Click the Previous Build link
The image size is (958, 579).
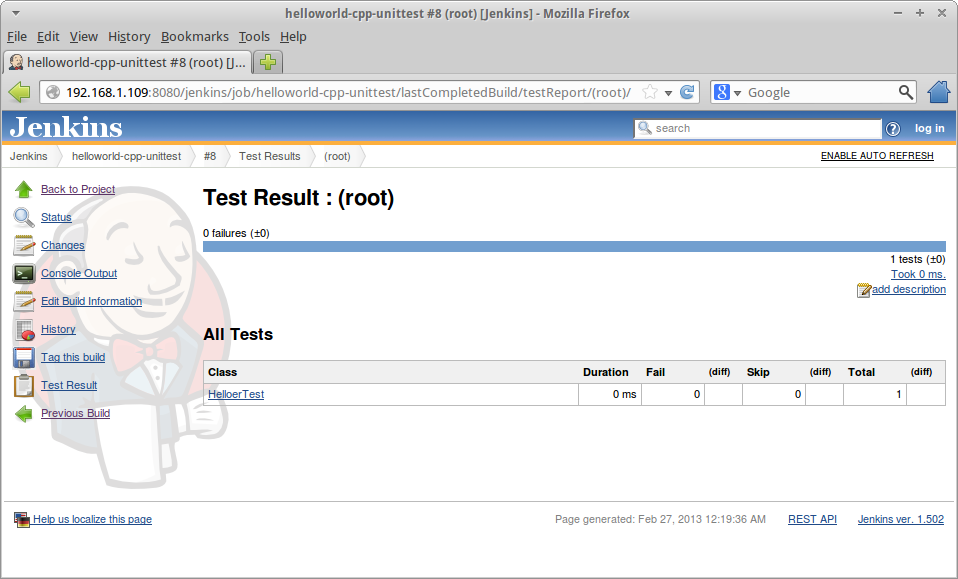click(75, 413)
